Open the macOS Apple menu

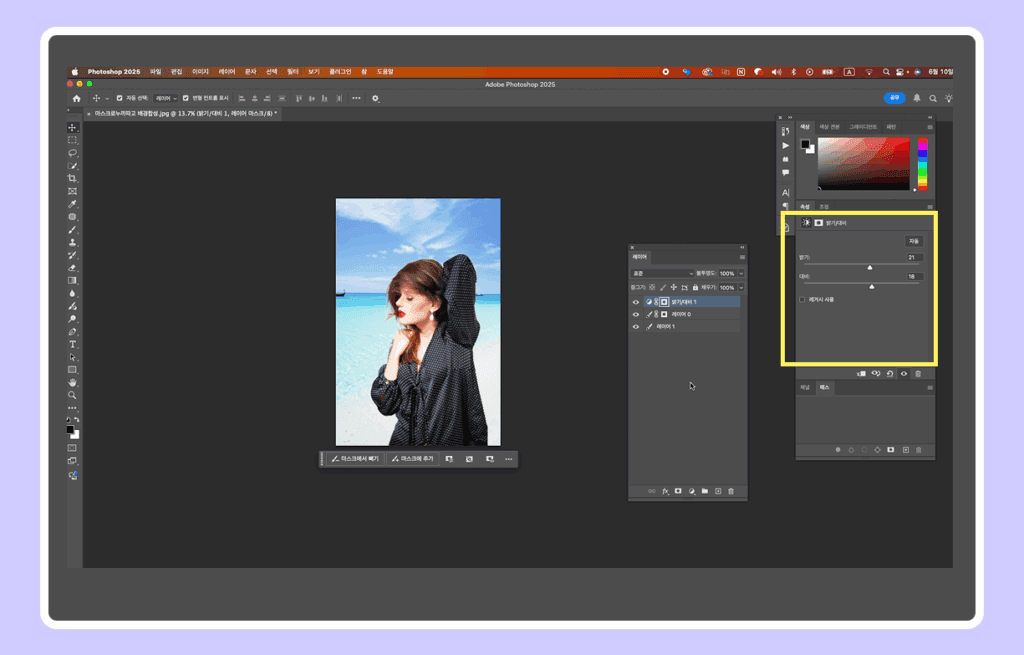click(74, 72)
